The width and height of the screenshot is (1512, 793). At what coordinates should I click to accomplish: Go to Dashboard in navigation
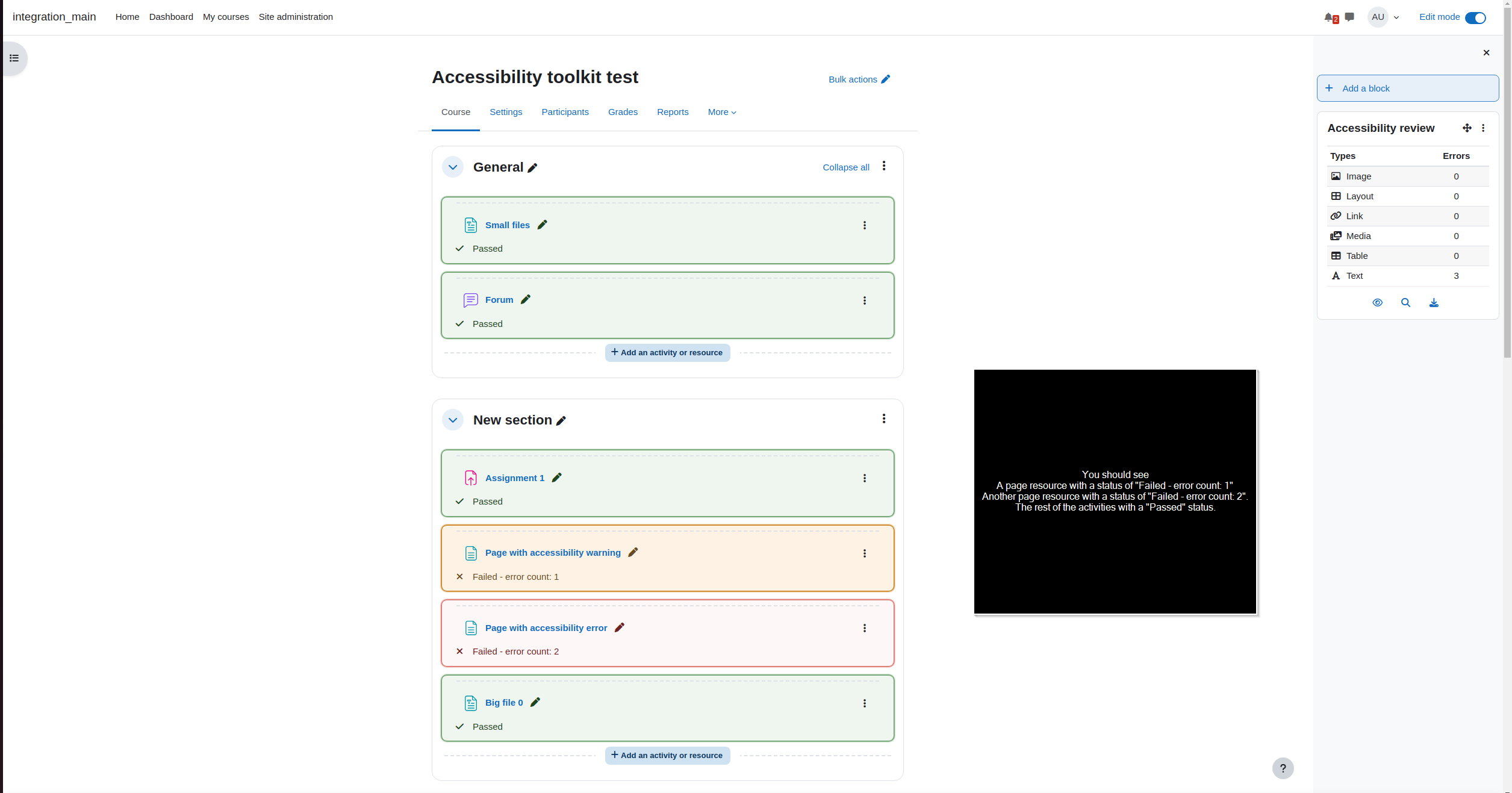[171, 17]
